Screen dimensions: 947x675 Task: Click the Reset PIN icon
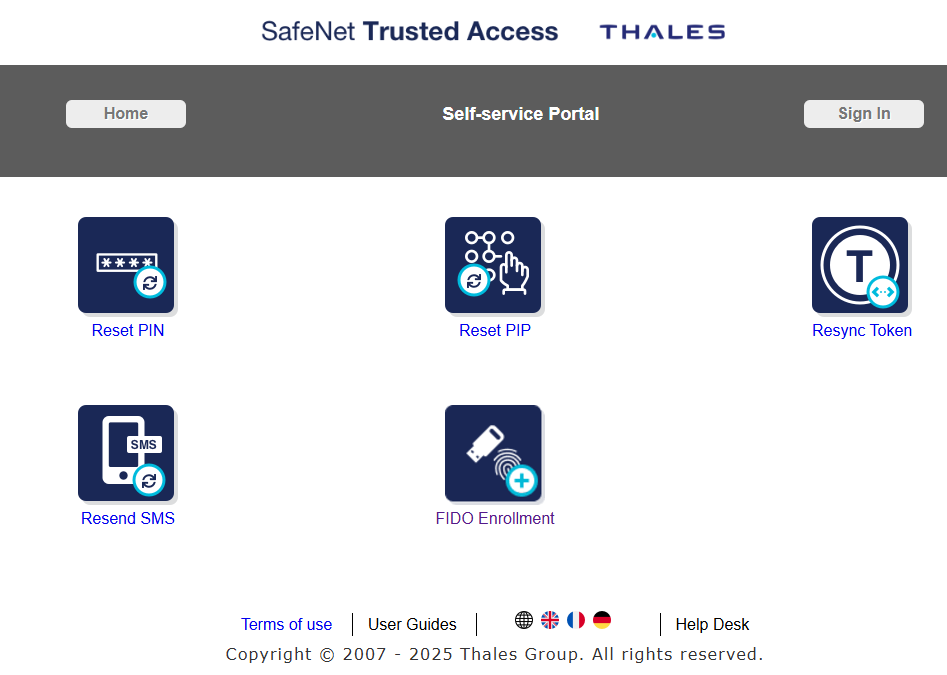click(126, 265)
